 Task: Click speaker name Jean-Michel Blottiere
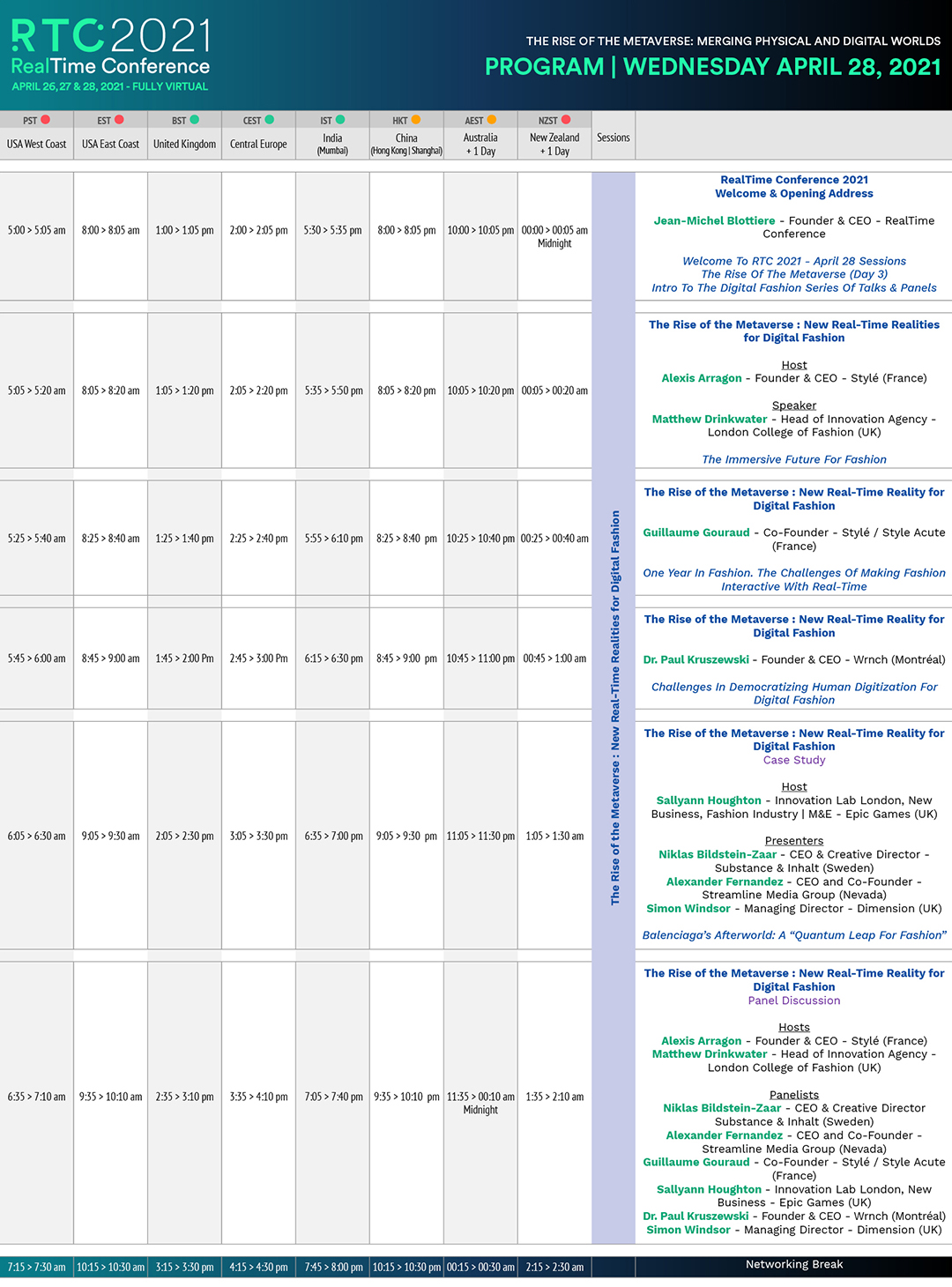(x=715, y=220)
